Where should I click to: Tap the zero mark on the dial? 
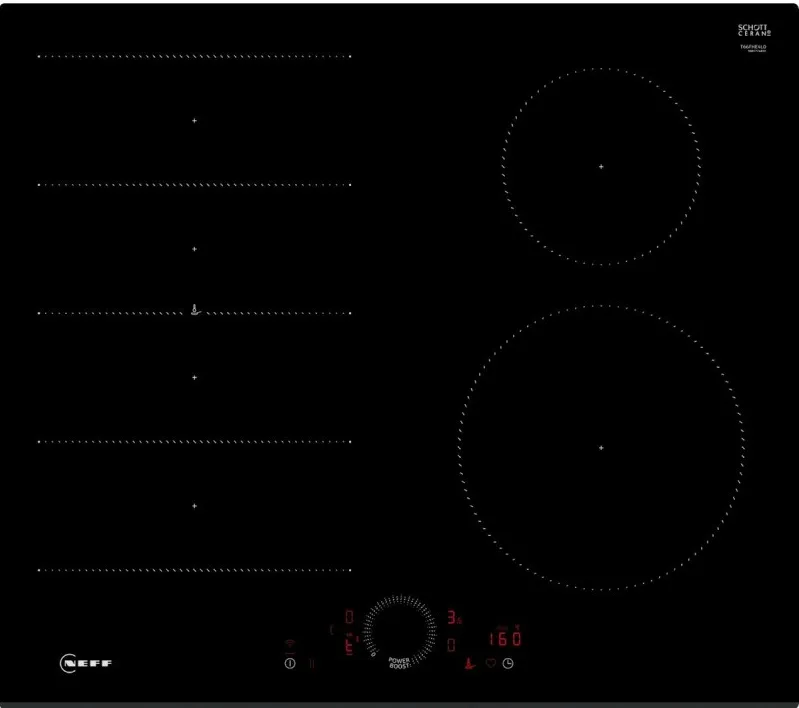coord(373,656)
